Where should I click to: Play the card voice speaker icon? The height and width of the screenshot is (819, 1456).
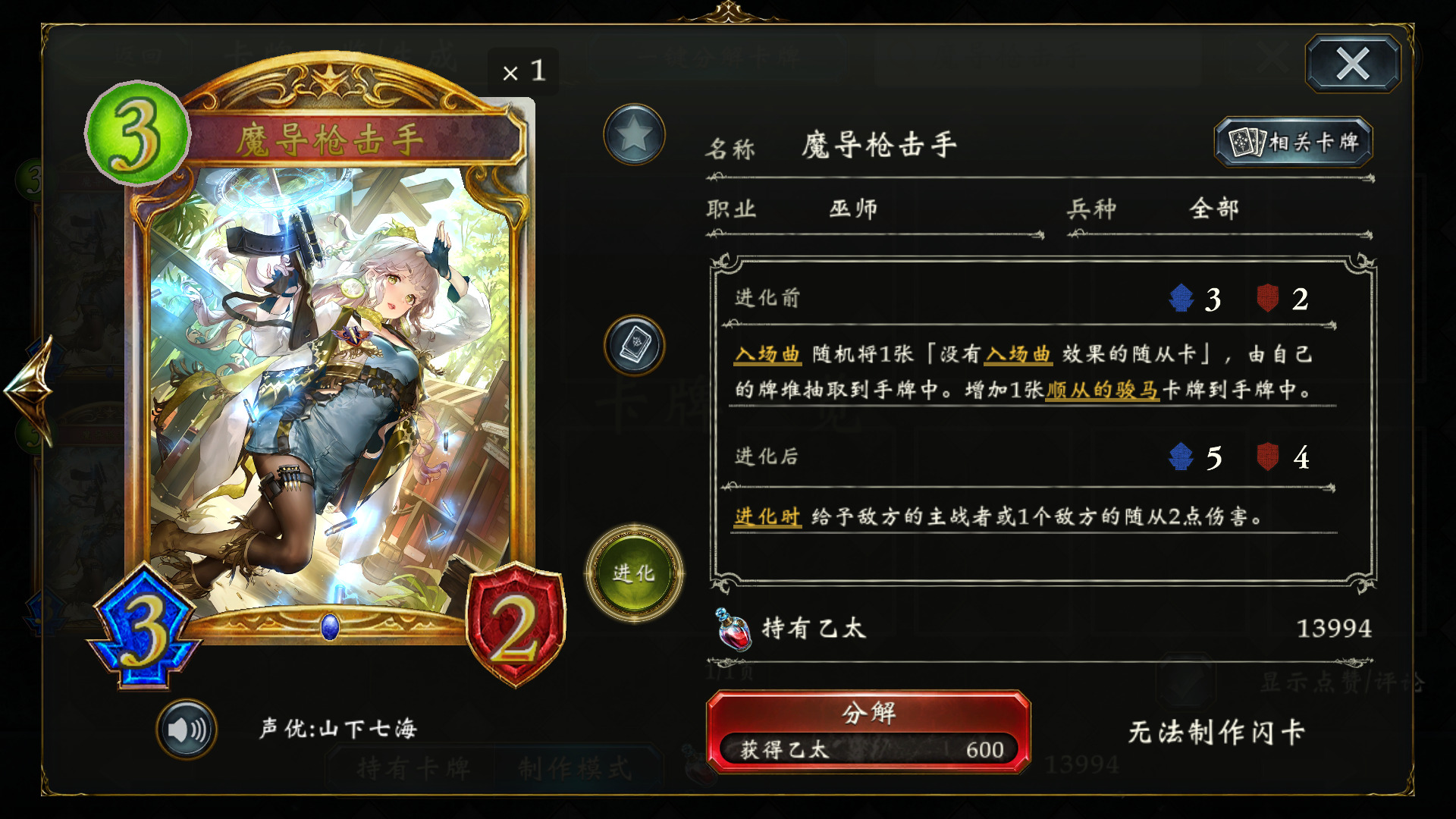(x=187, y=730)
